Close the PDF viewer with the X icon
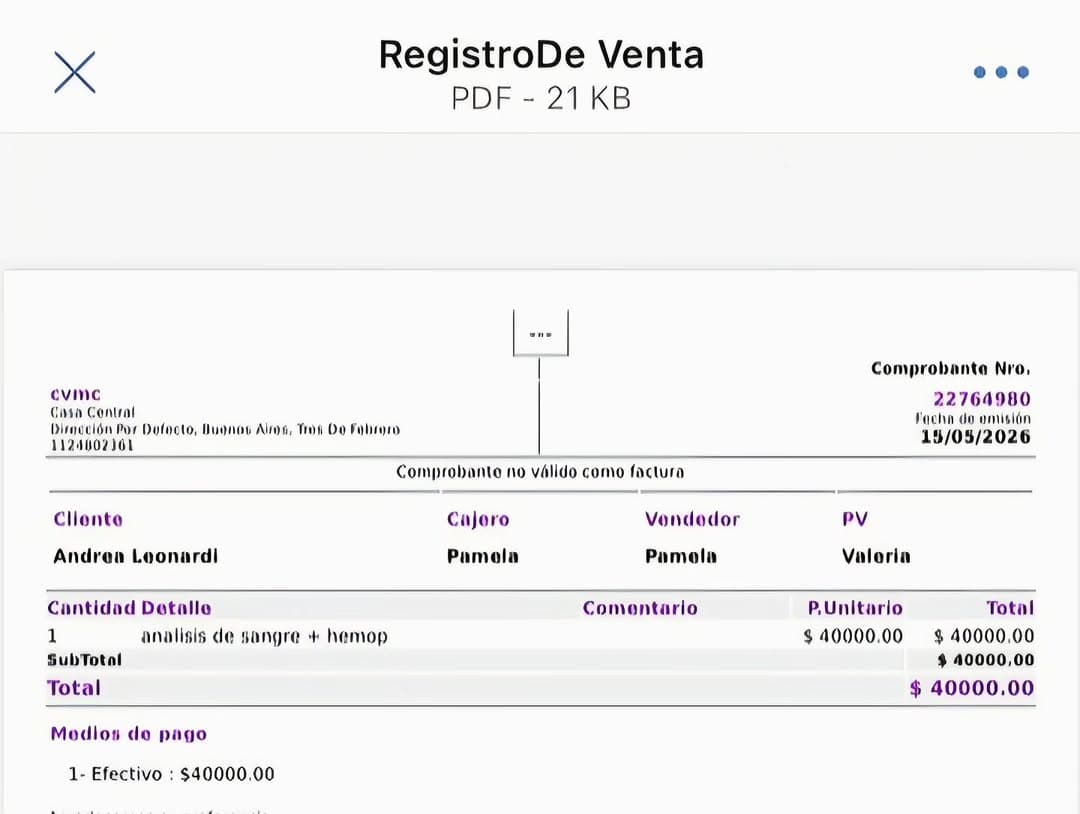Image resolution: width=1080 pixels, height=814 pixels. (x=74, y=72)
